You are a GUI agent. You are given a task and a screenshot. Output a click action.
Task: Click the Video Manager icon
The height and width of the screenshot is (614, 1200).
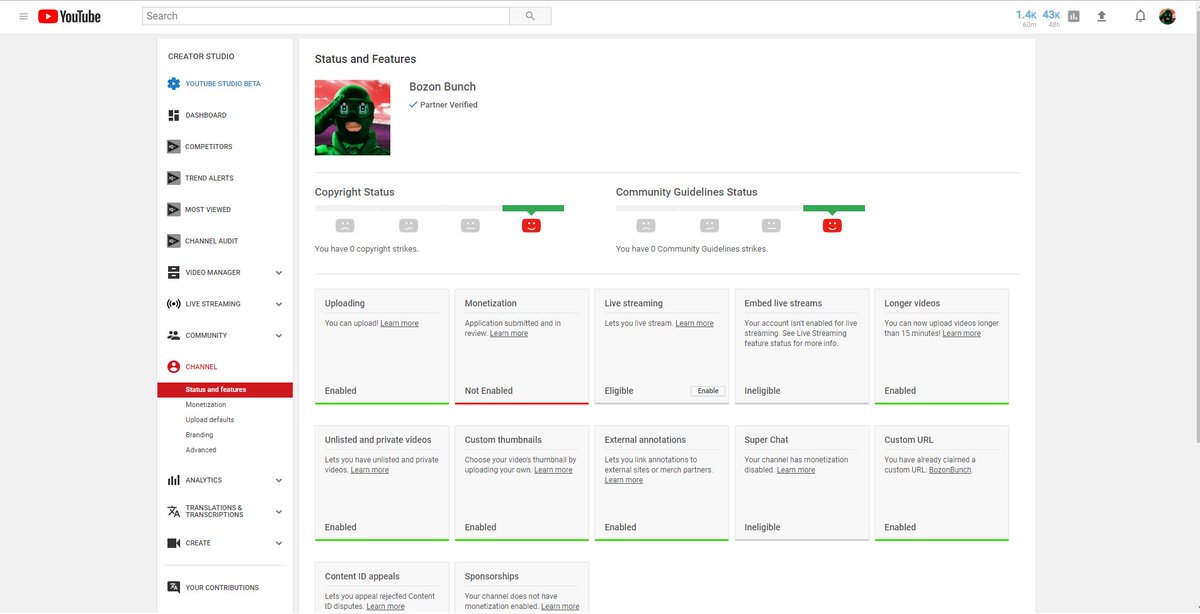click(174, 272)
